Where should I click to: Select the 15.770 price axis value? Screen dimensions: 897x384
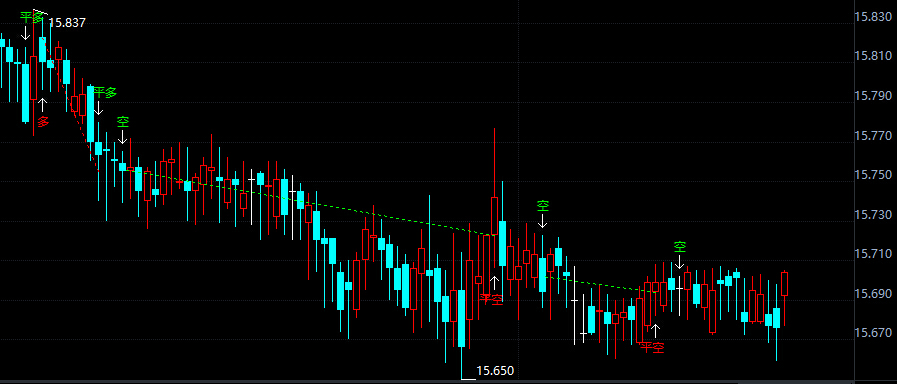(x=873, y=136)
